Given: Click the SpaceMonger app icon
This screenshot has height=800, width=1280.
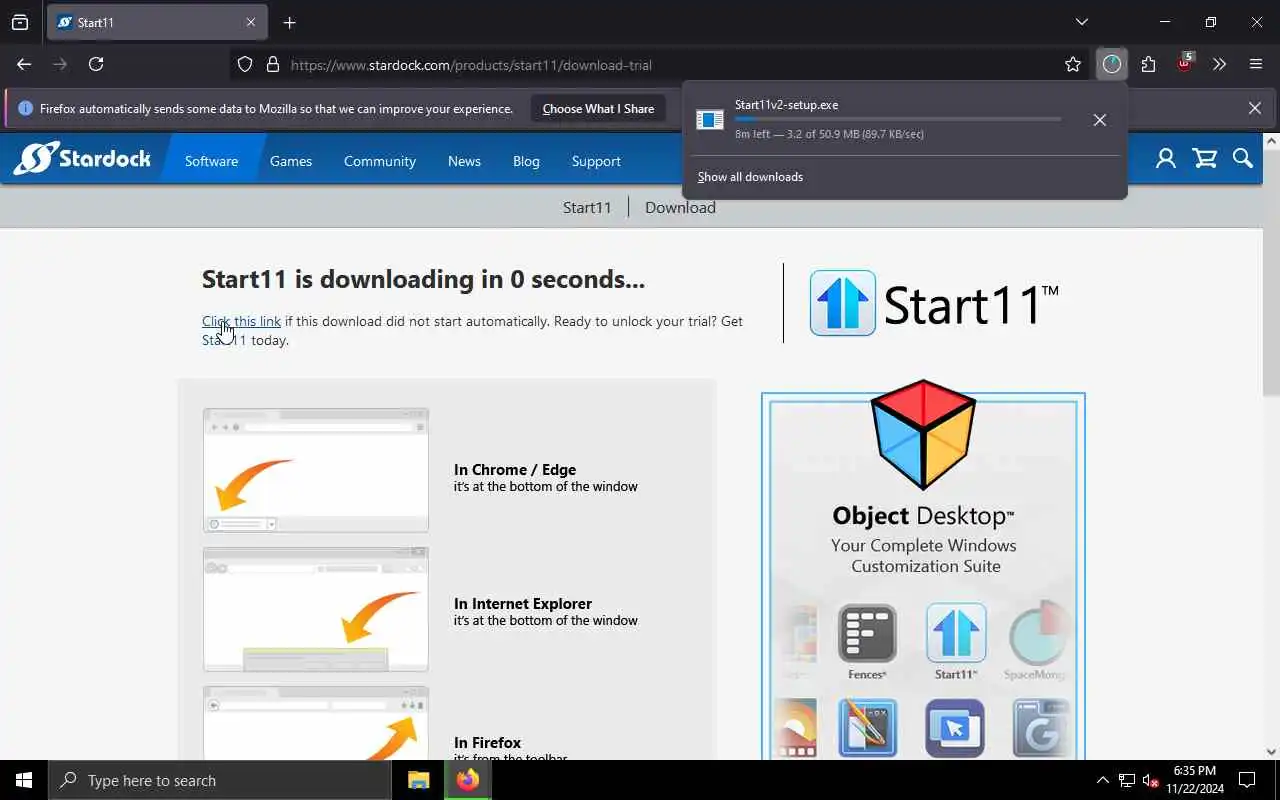Looking at the screenshot, I should 1038,634.
